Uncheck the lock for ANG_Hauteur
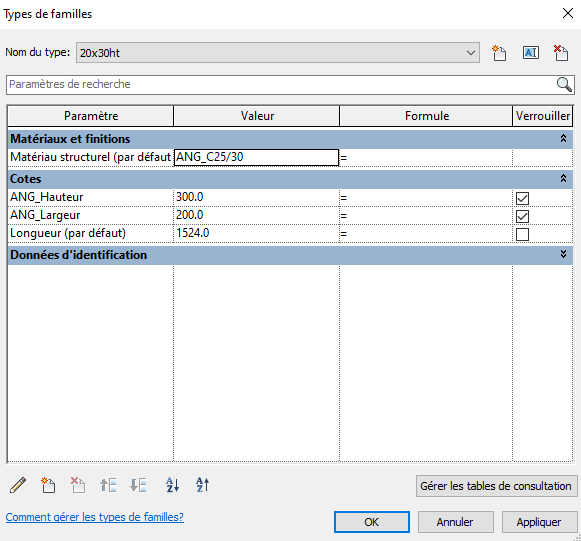 tap(522, 198)
